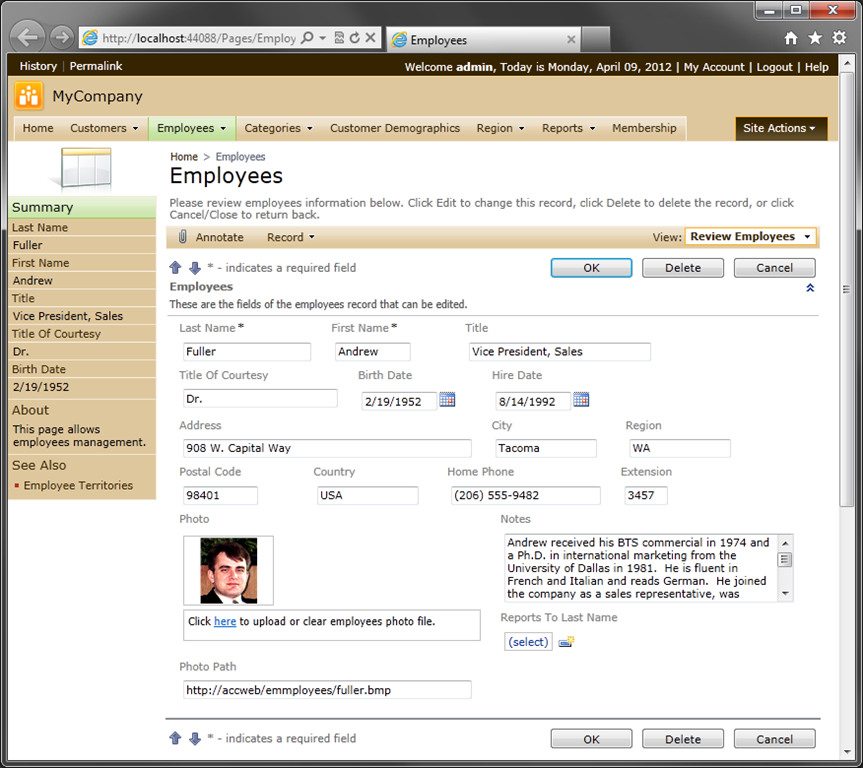Click the compatibility view icon in address bar
The image size is (863, 768).
click(339, 37)
